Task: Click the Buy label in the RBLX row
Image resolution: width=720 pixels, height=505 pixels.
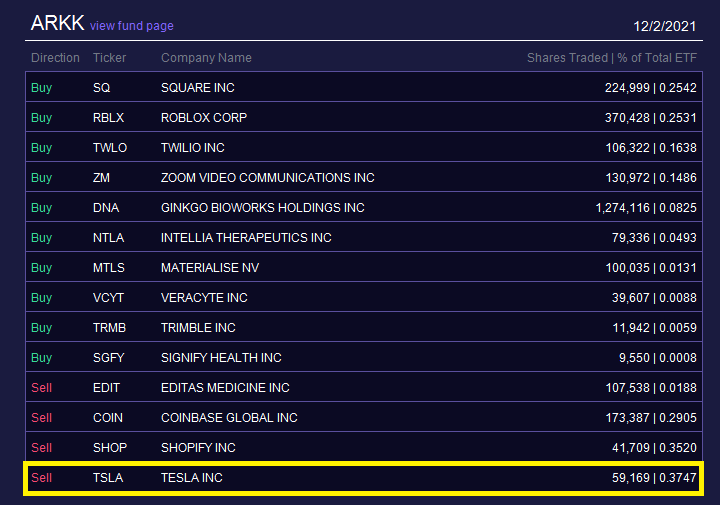Action: tap(41, 118)
